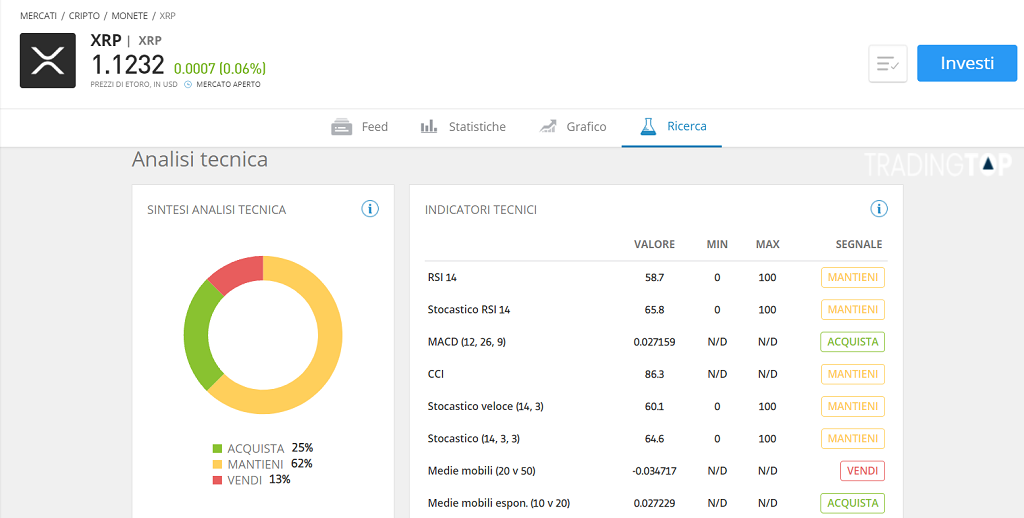Select the CCI row label

(x=436, y=374)
